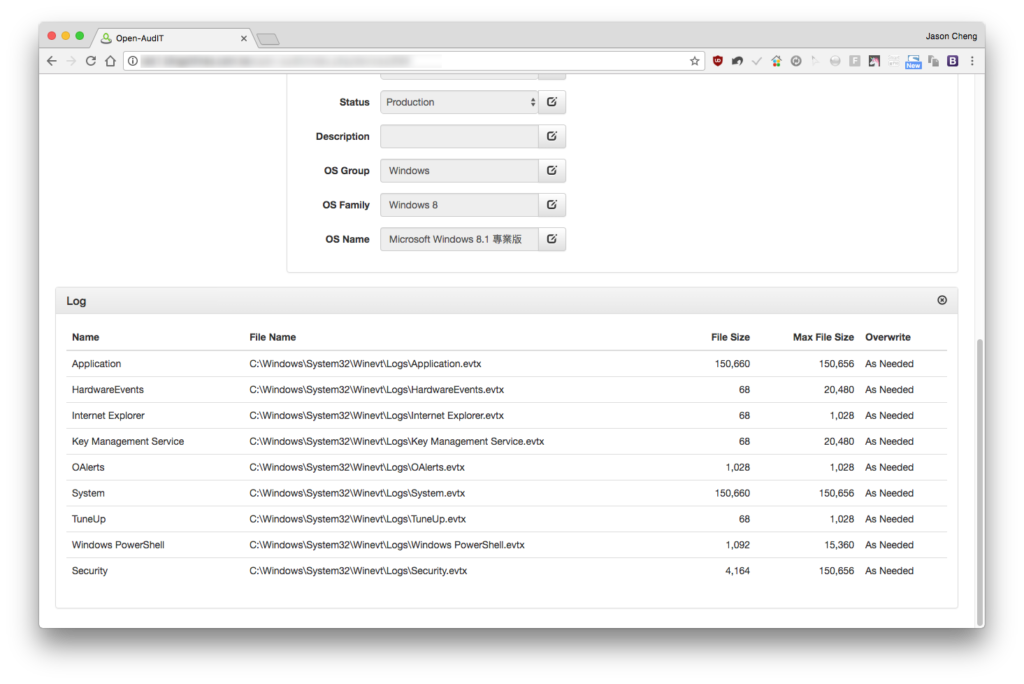Open the Status Production dropdown

459,102
